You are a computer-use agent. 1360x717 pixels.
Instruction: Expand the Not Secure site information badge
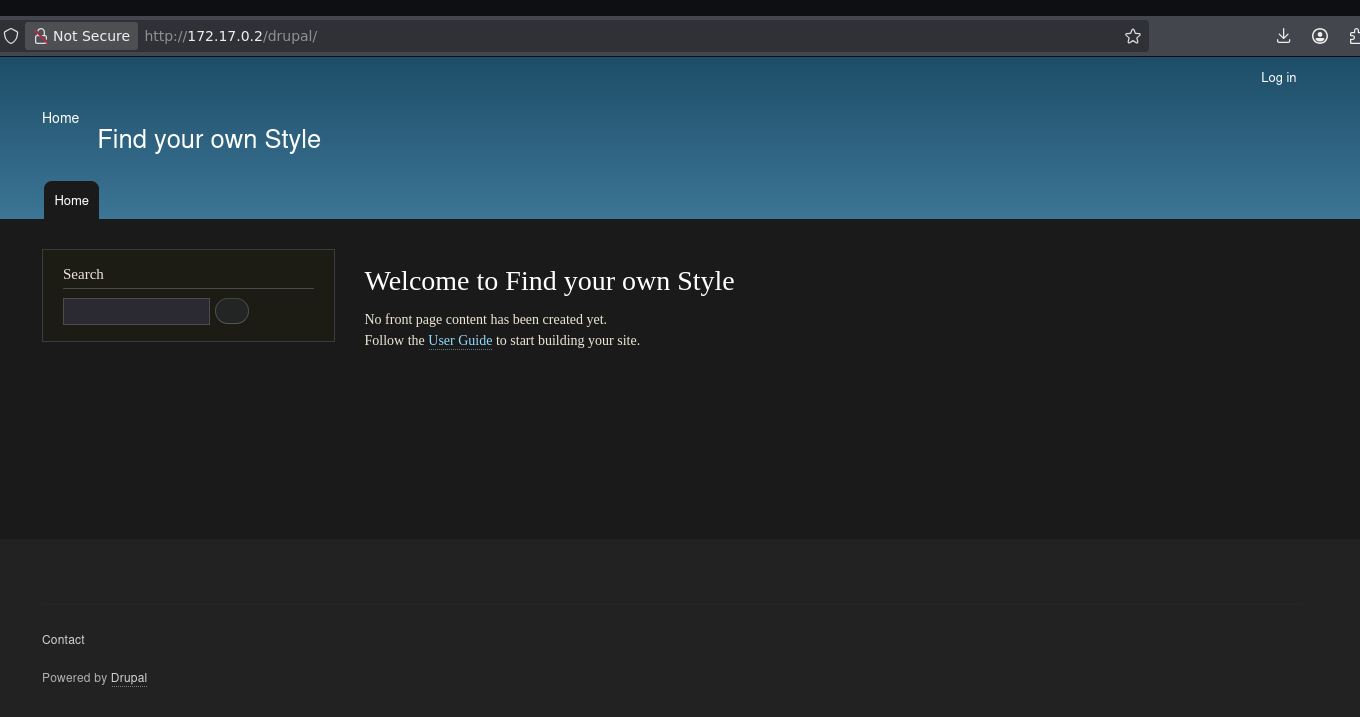point(81,36)
